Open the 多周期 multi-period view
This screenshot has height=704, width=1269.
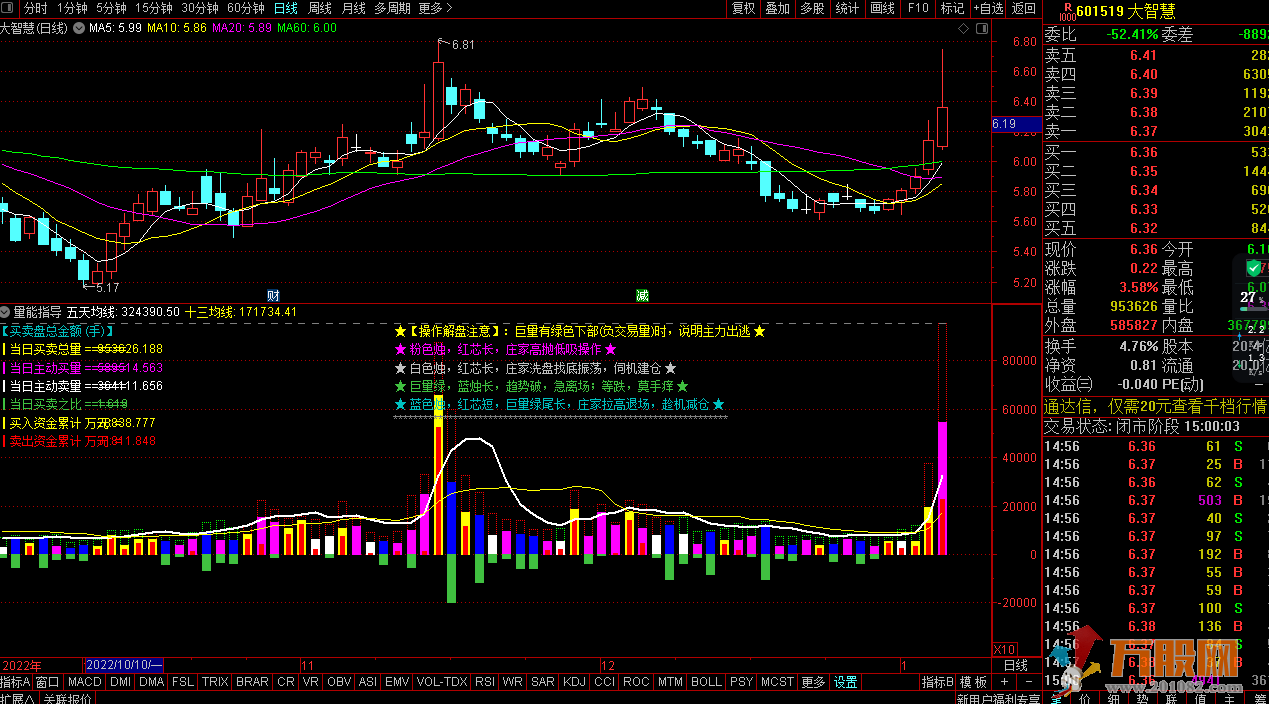393,8
